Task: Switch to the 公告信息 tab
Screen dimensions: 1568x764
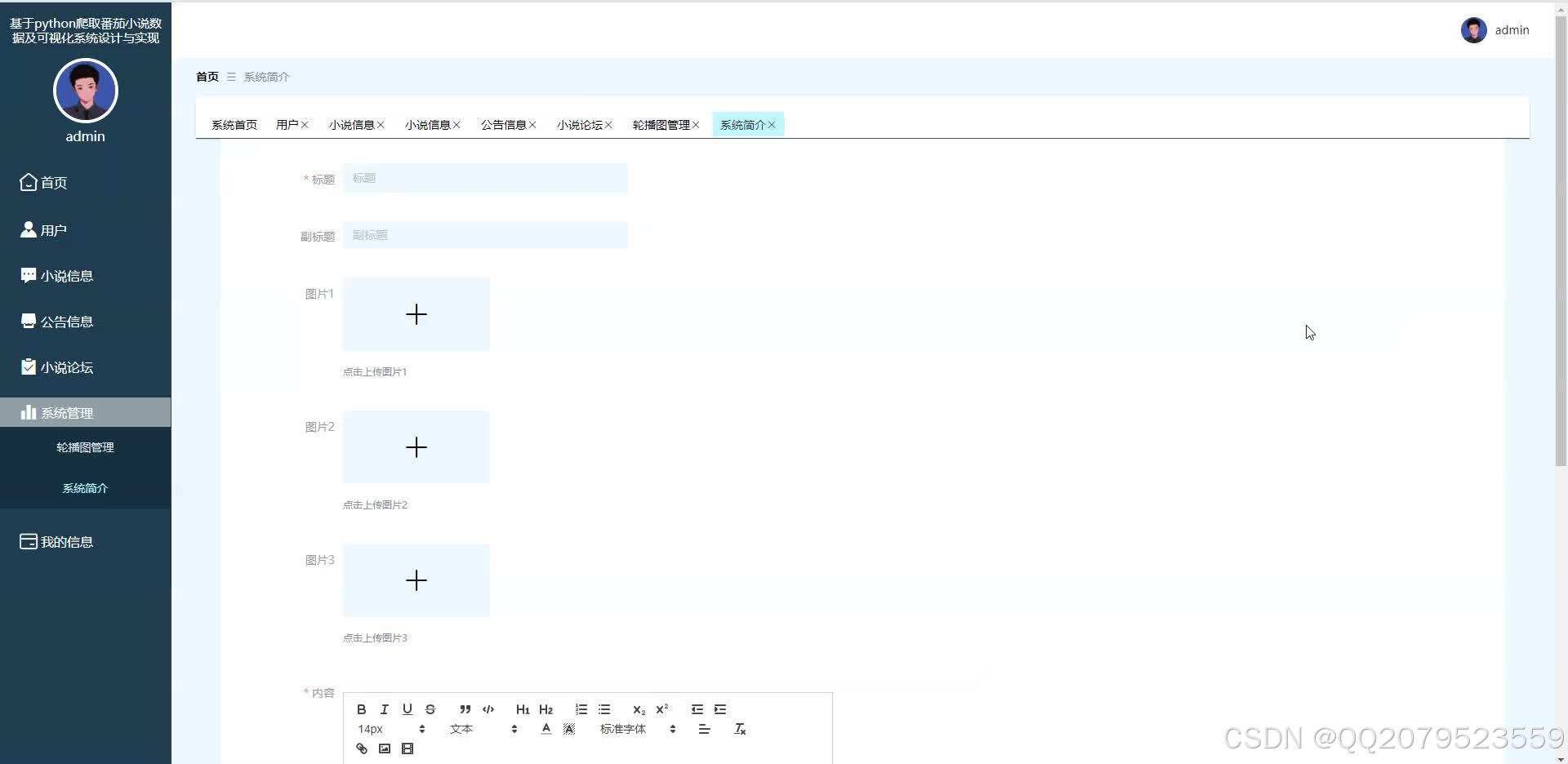Action: 504,124
